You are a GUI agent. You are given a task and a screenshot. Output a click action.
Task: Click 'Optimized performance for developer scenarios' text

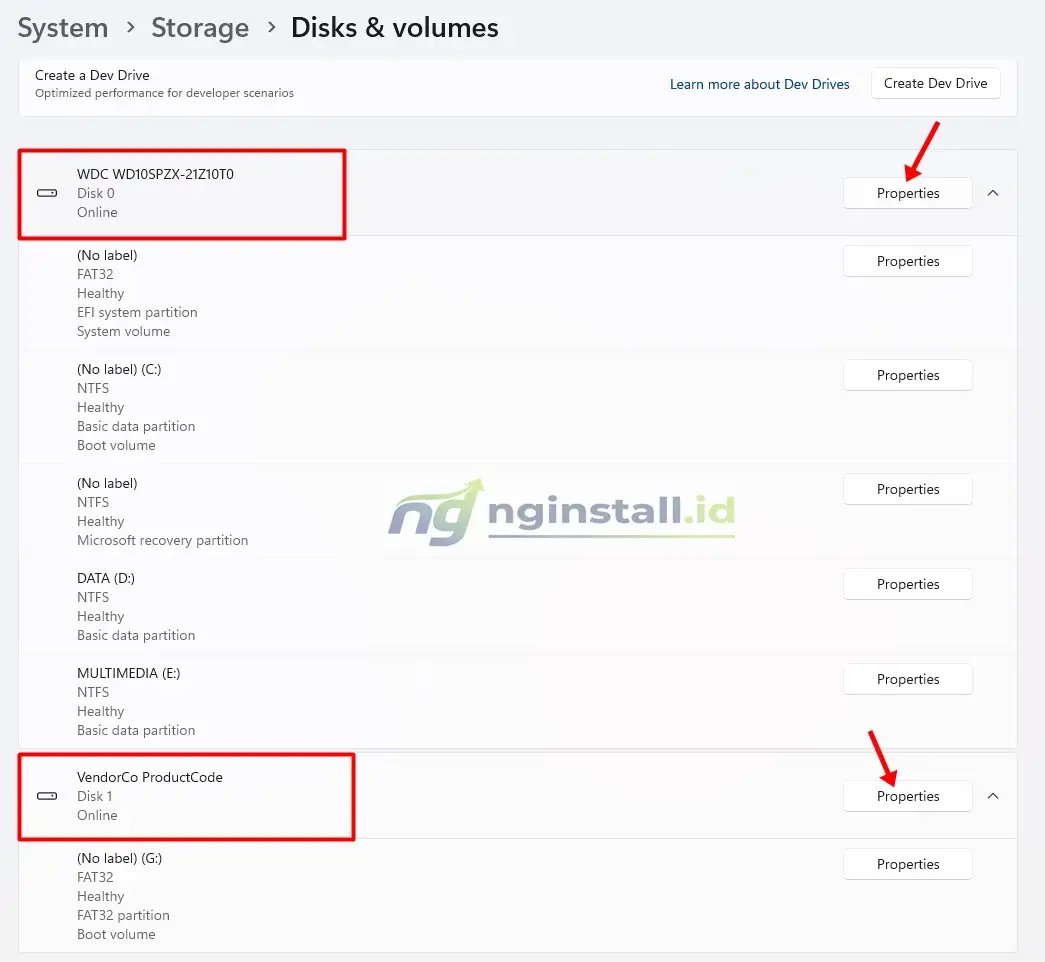(164, 93)
